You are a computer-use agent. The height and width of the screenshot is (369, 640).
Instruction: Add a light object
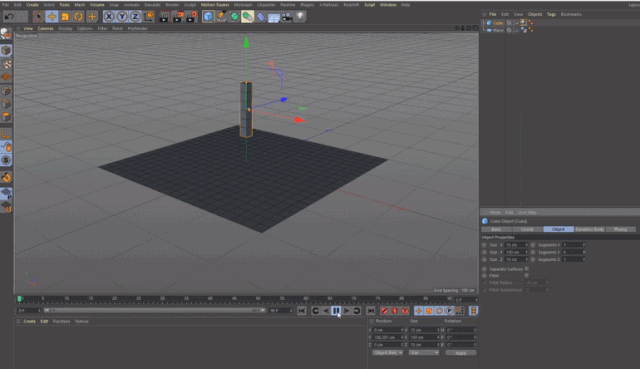click(300, 16)
